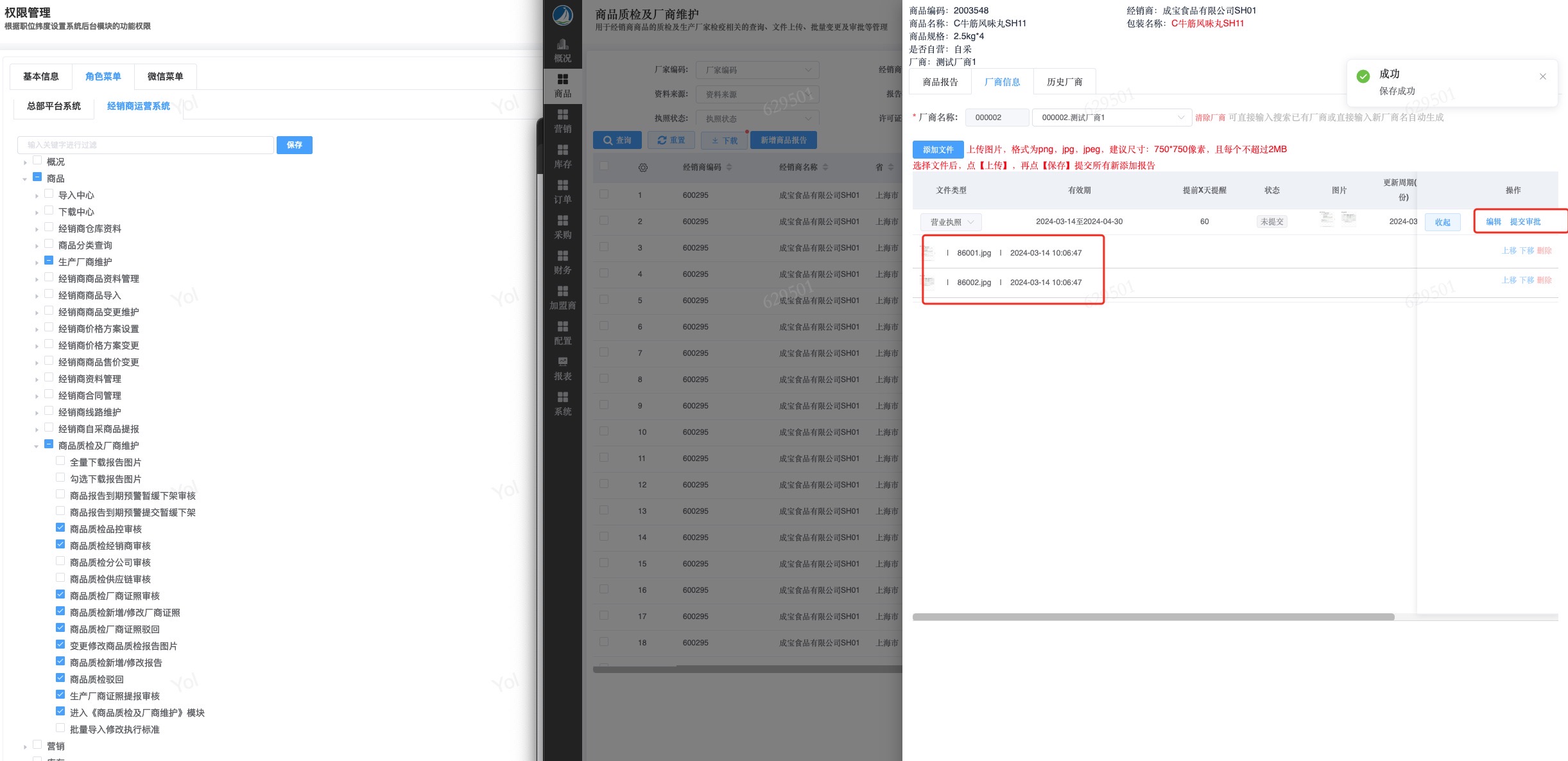Click the 提交审批 link
Screen dimensions: 1568x761
pyautogui.click(x=1525, y=222)
